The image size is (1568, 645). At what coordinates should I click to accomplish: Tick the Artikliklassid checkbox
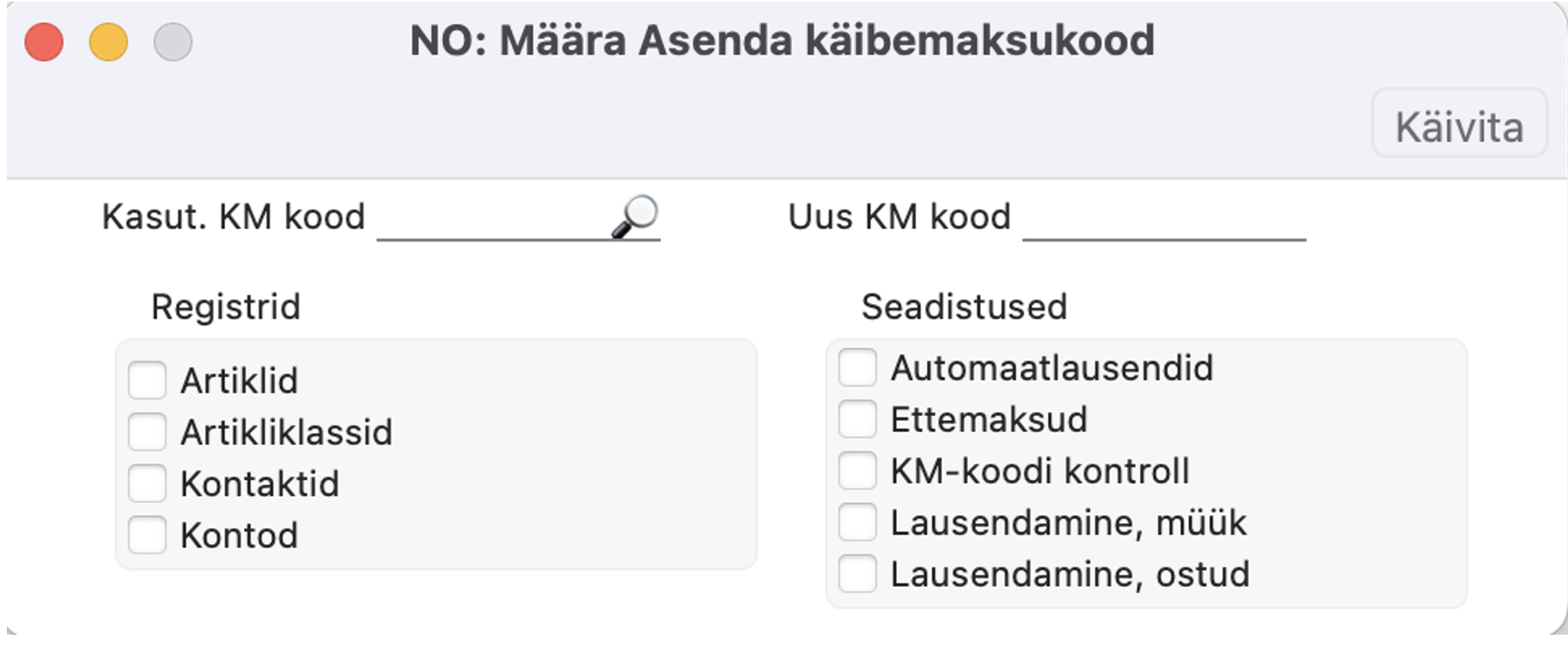click(147, 432)
